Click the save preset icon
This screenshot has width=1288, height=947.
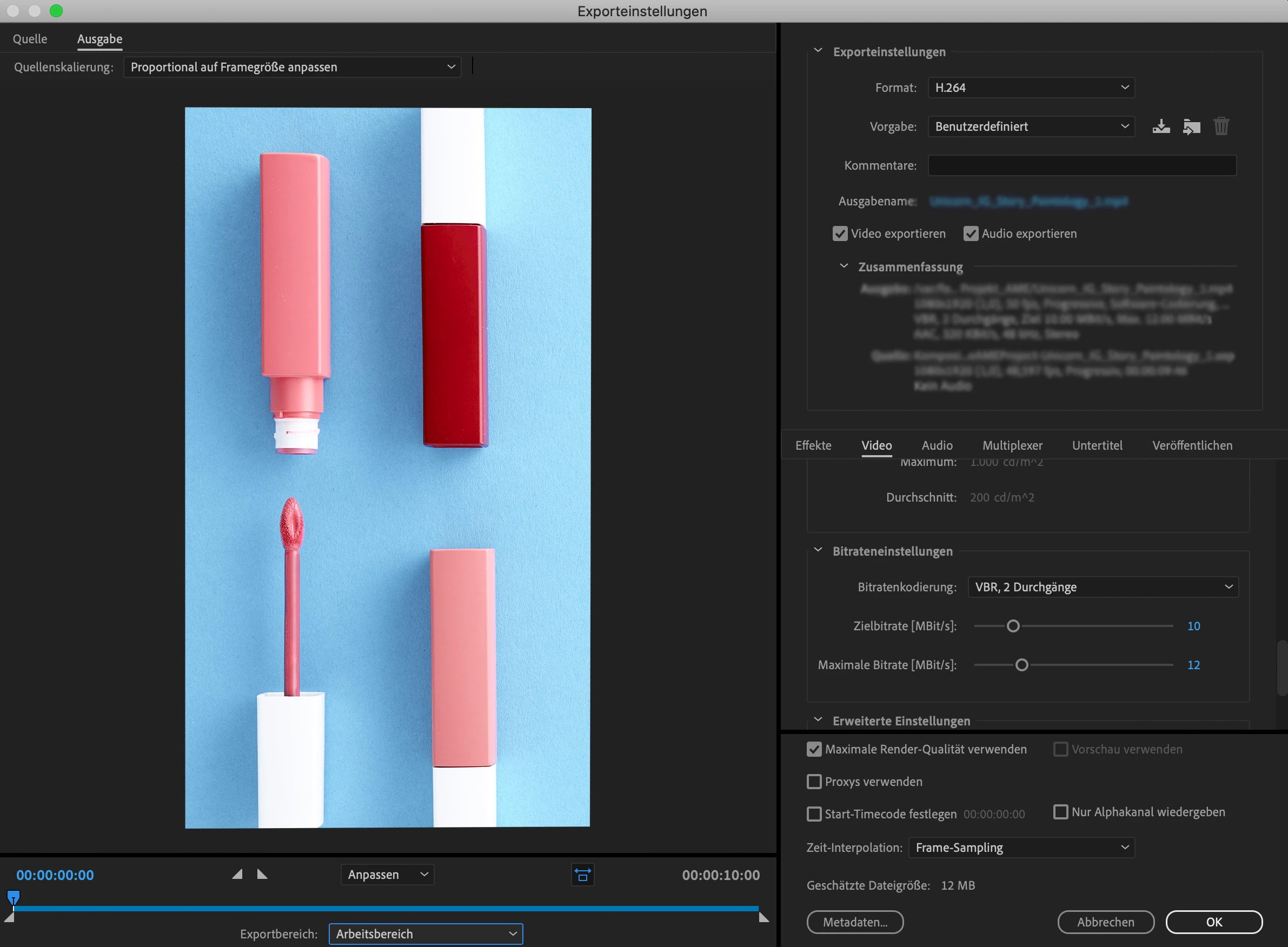[x=1161, y=126]
